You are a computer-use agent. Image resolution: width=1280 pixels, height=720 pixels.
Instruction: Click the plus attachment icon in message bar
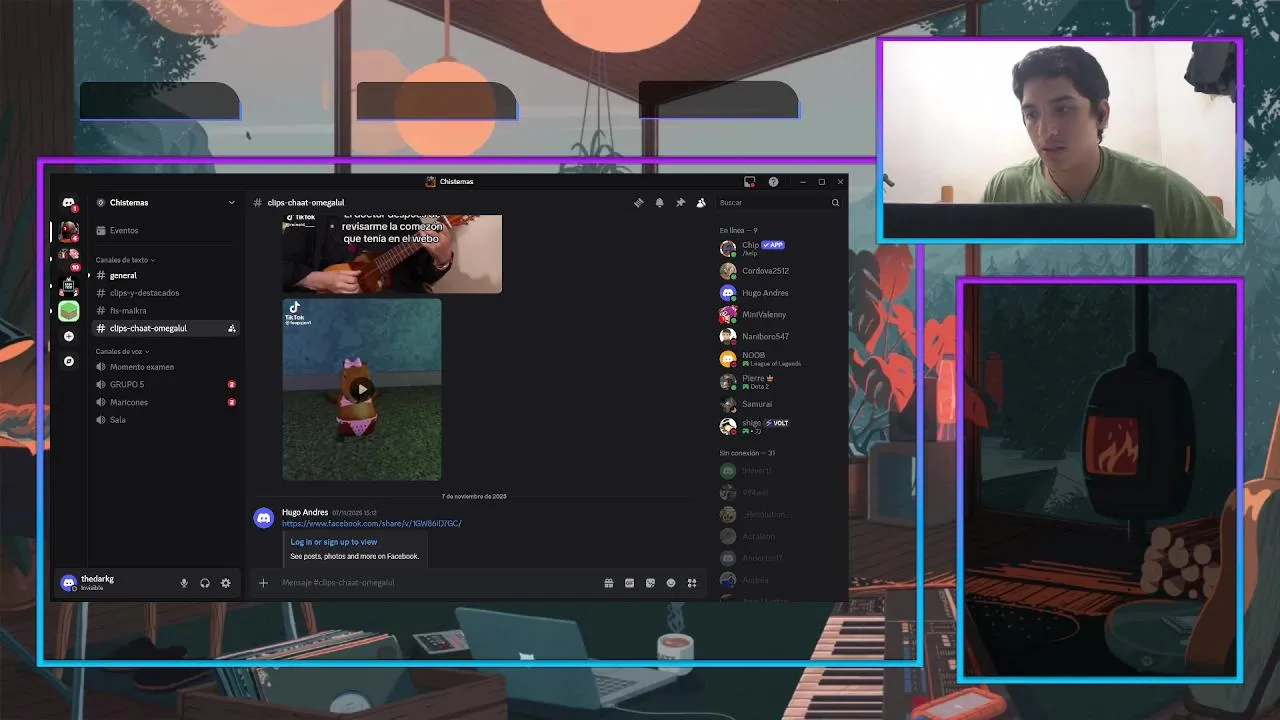pyautogui.click(x=264, y=583)
